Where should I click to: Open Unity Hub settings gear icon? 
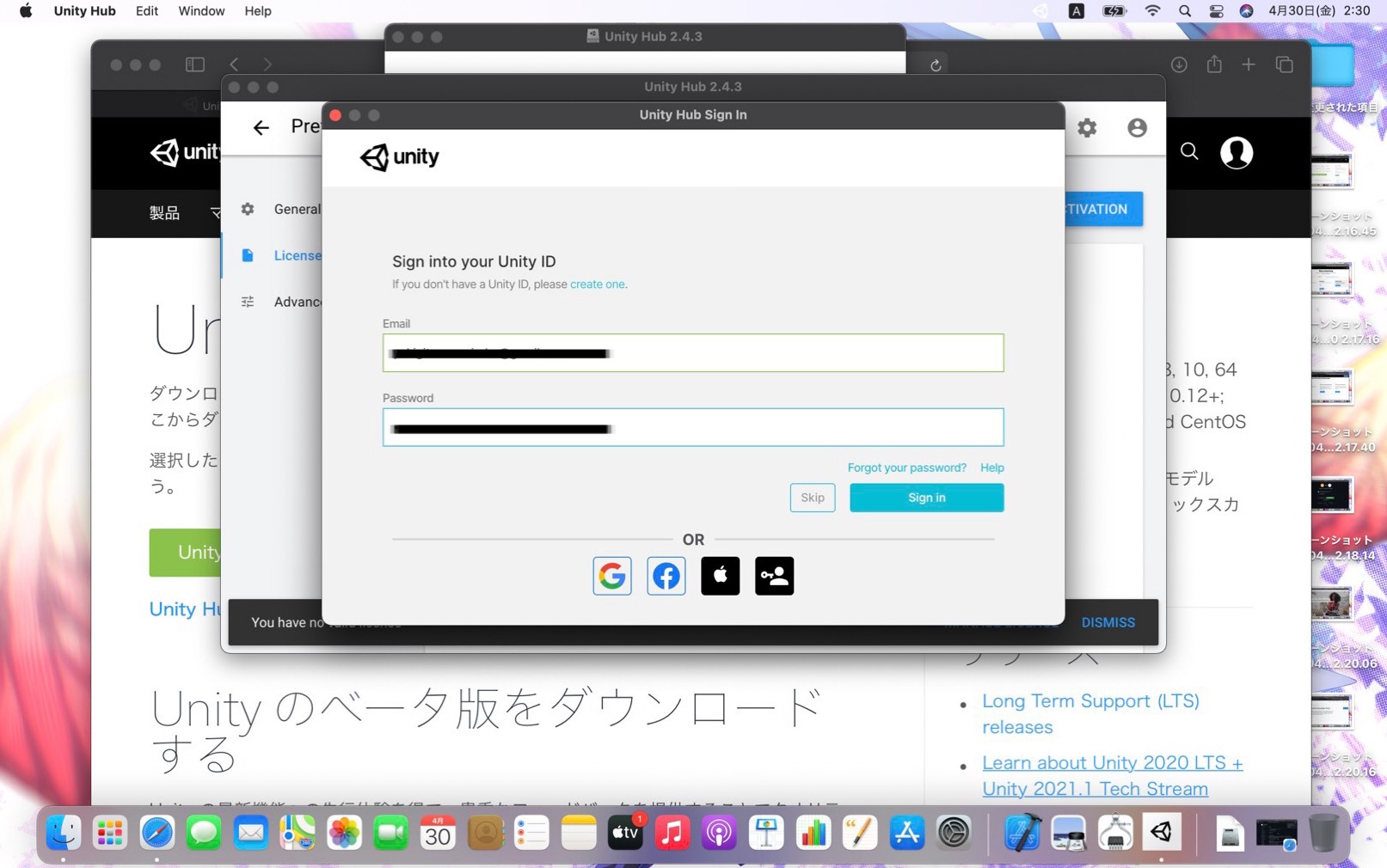coord(1088,128)
